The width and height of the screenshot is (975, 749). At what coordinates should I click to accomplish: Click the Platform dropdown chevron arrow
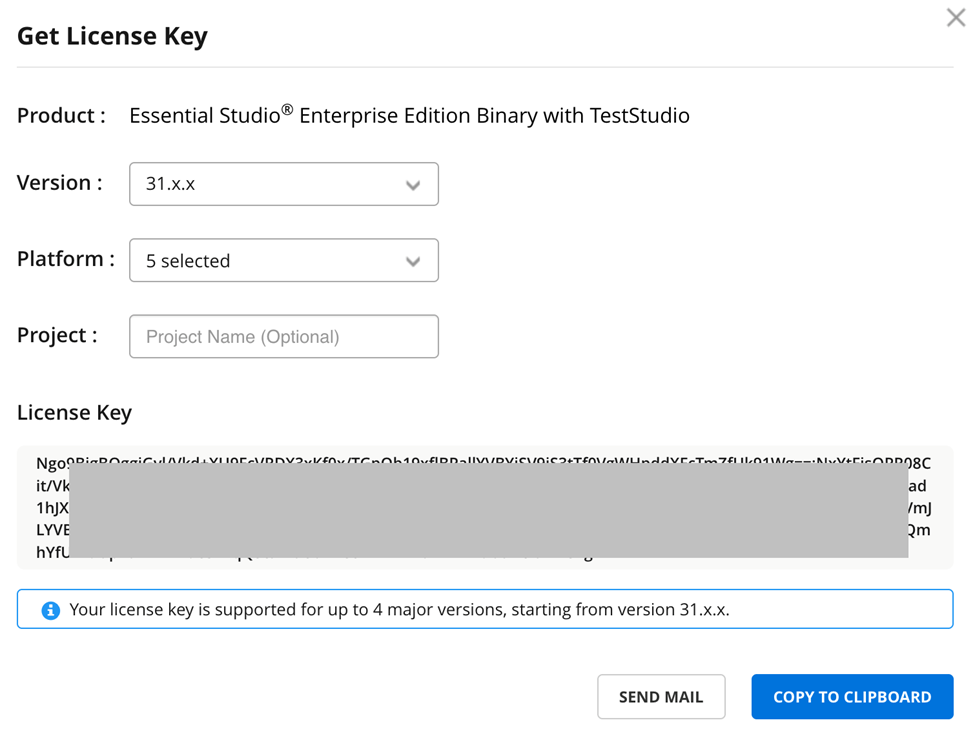(x=413, y=260)
